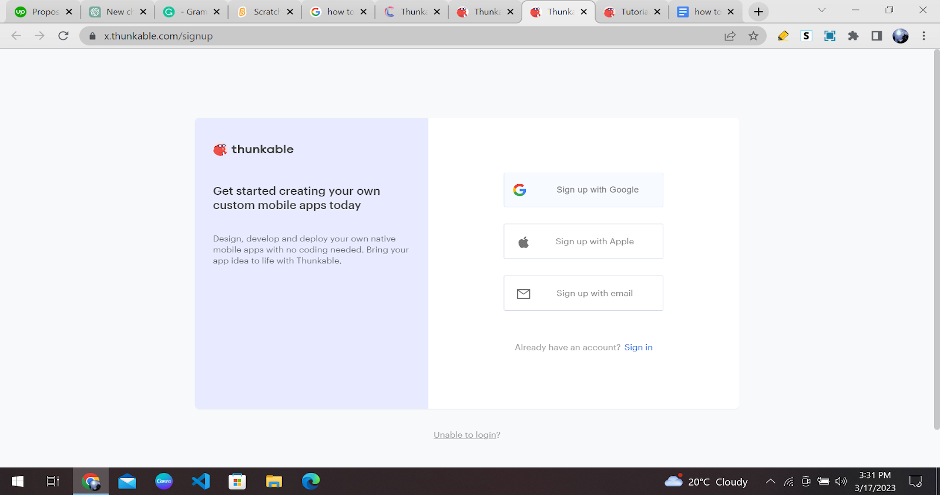Open Microsoft Store from the taskbar

(x=237, y=481)
